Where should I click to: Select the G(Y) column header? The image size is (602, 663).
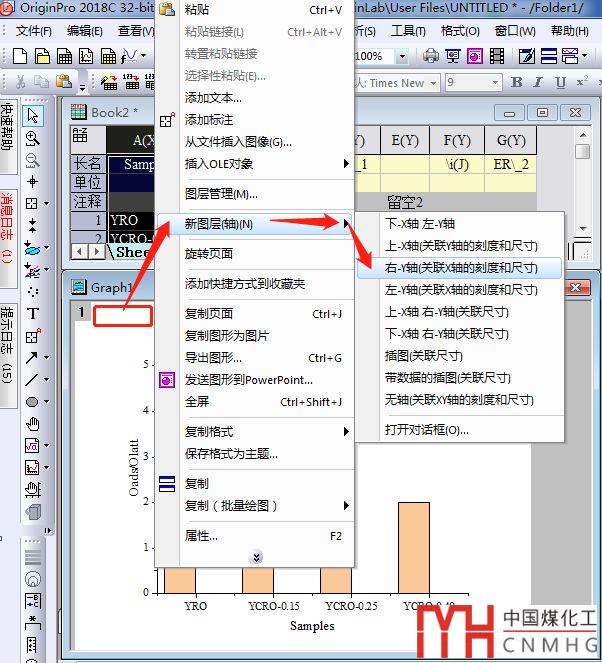pyautogui.click(x=511, y=140)
